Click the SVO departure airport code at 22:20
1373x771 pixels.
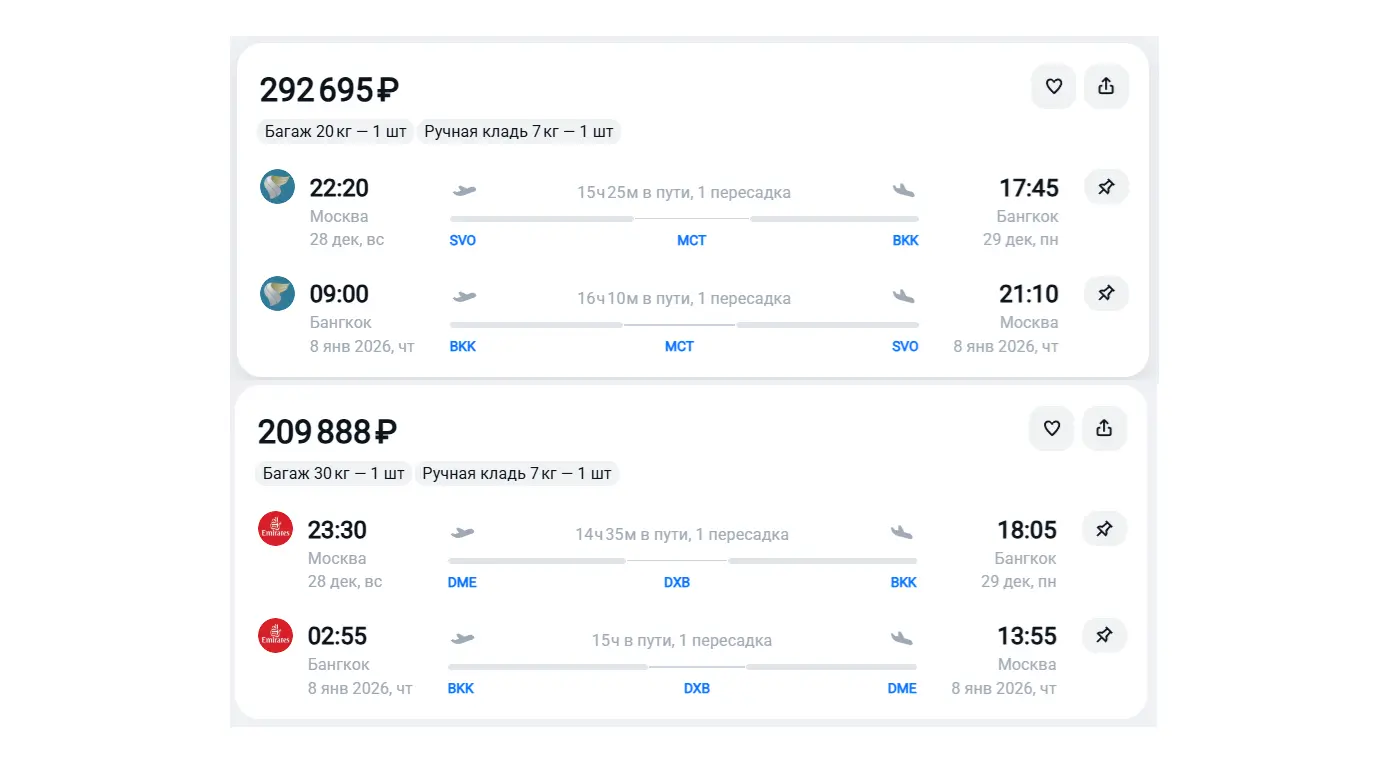click(463, 240)
